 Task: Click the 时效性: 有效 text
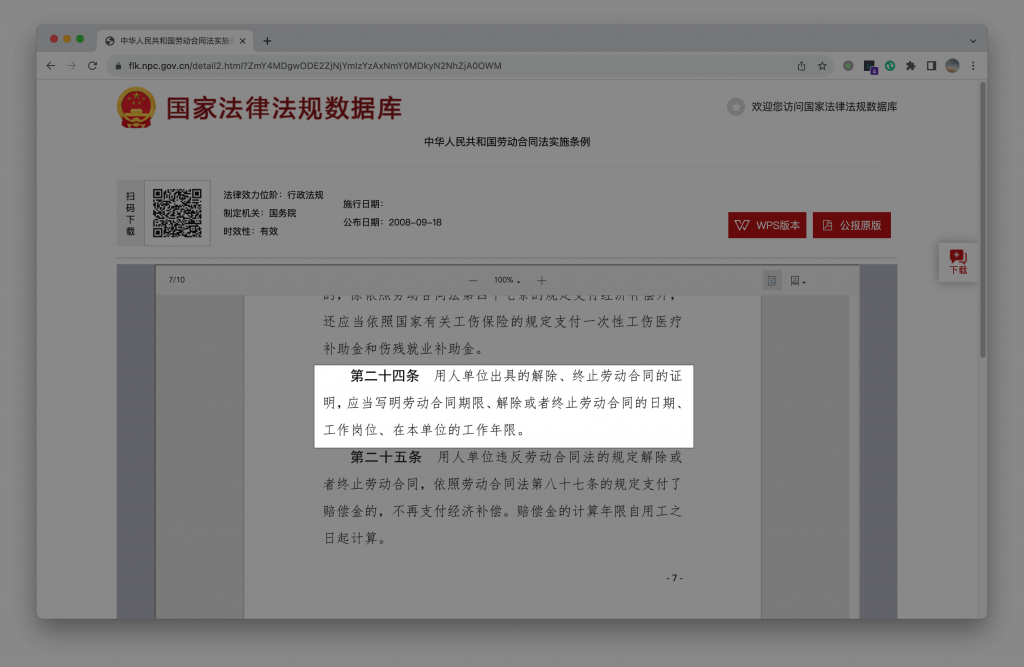point(251,231)
